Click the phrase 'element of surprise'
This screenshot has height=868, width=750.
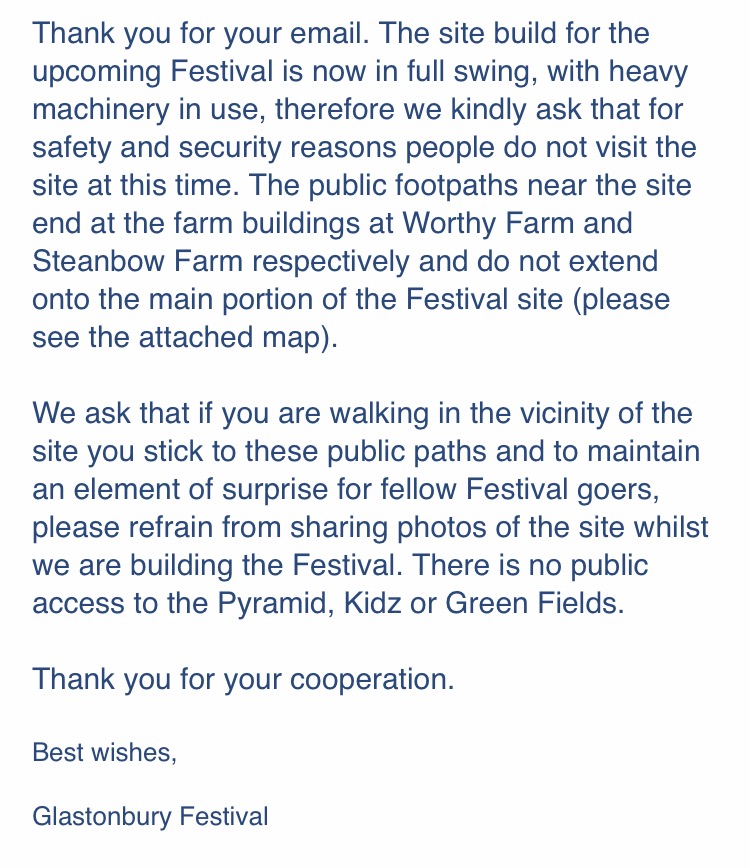point(200,489)
